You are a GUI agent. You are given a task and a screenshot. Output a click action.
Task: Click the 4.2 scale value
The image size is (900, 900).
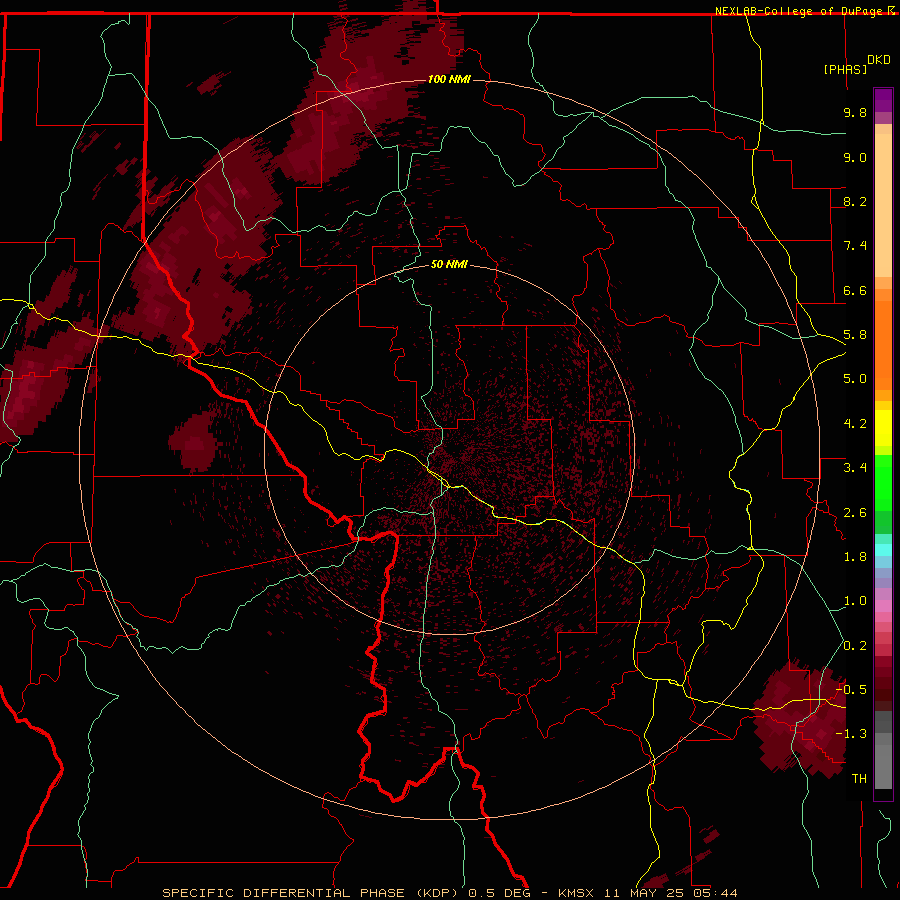click(x=855, y=424)
